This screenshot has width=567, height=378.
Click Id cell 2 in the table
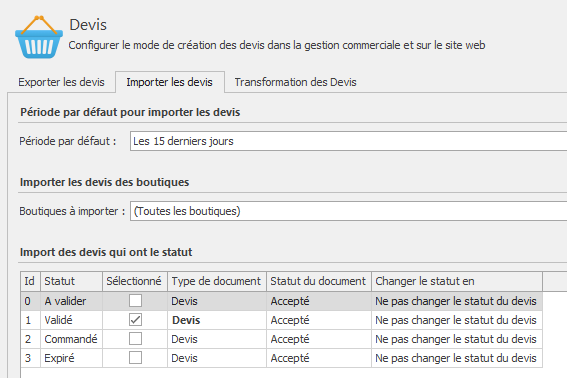click(30, 339)
